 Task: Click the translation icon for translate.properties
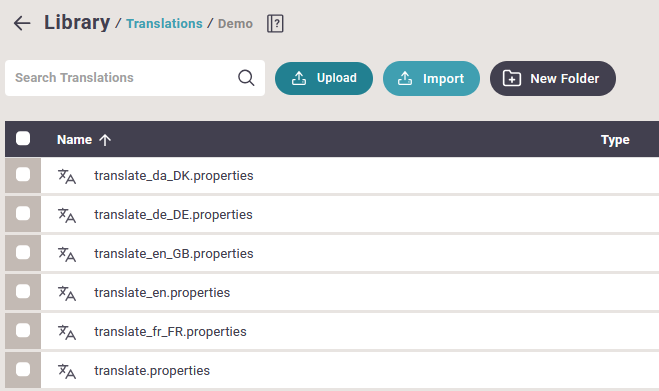(x=67, y=371)
